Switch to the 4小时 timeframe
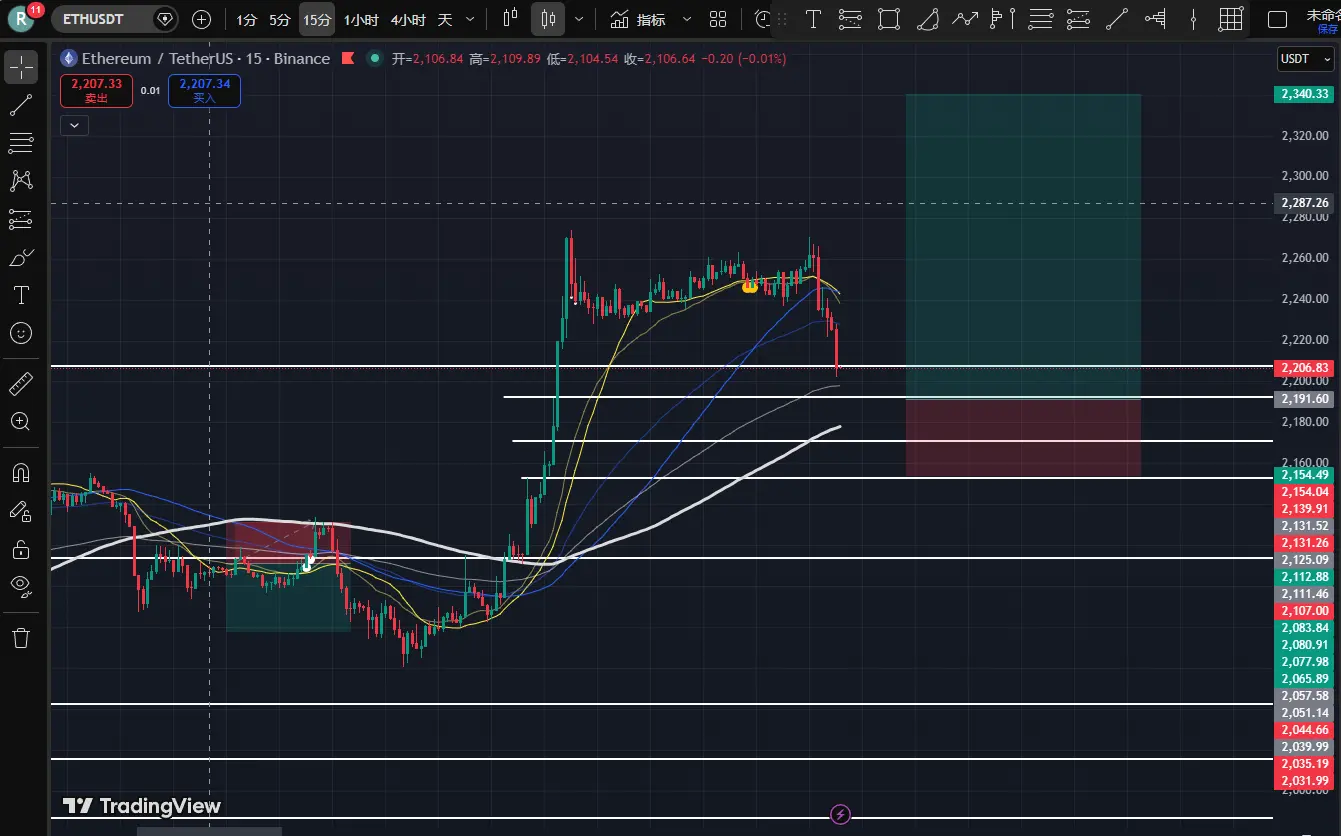1341x836 pixels. [408, 19]
